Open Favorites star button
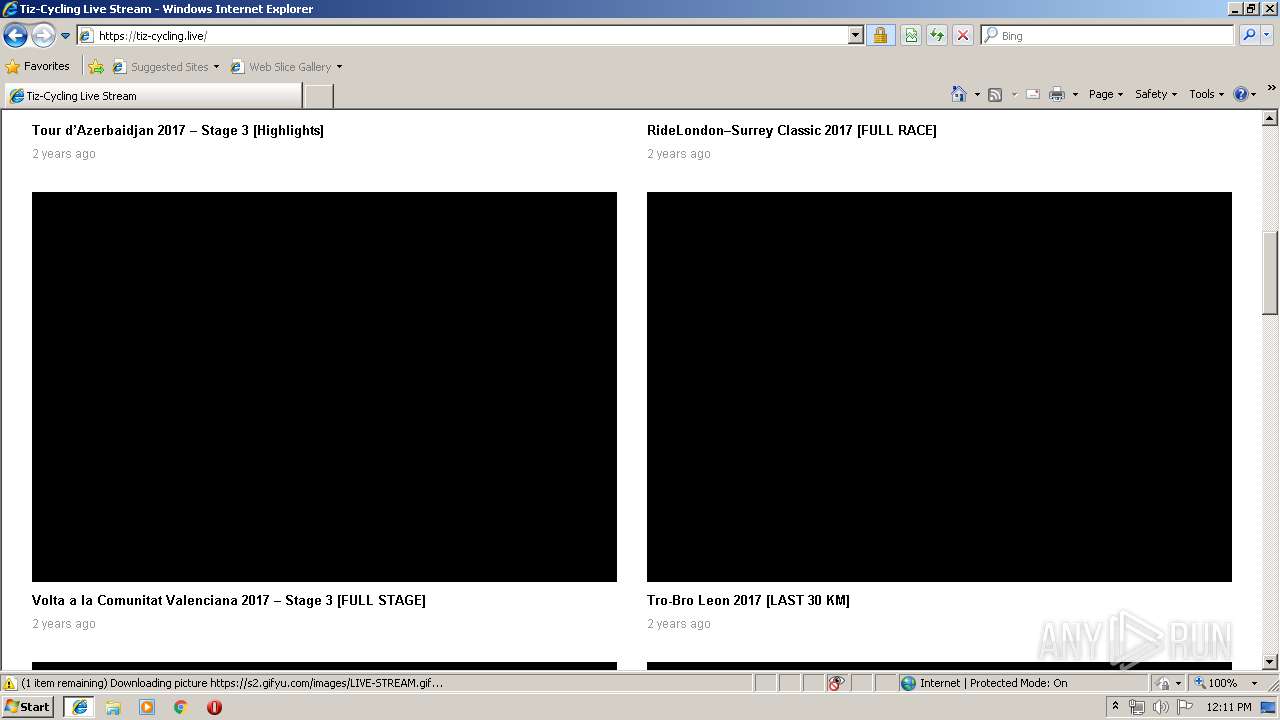Screen dimensions: 1280x720 38,67
